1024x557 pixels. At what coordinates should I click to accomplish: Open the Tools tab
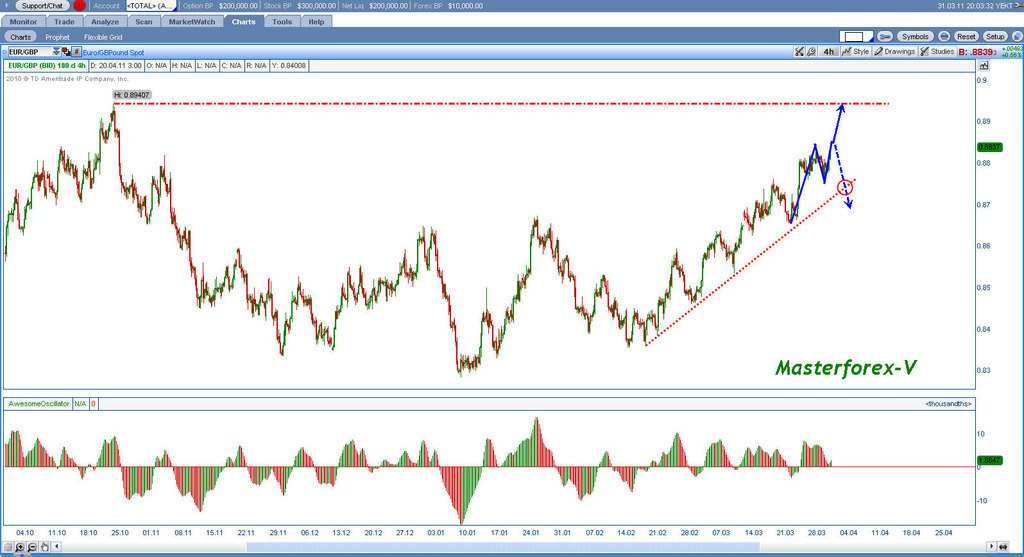point(282,22)
